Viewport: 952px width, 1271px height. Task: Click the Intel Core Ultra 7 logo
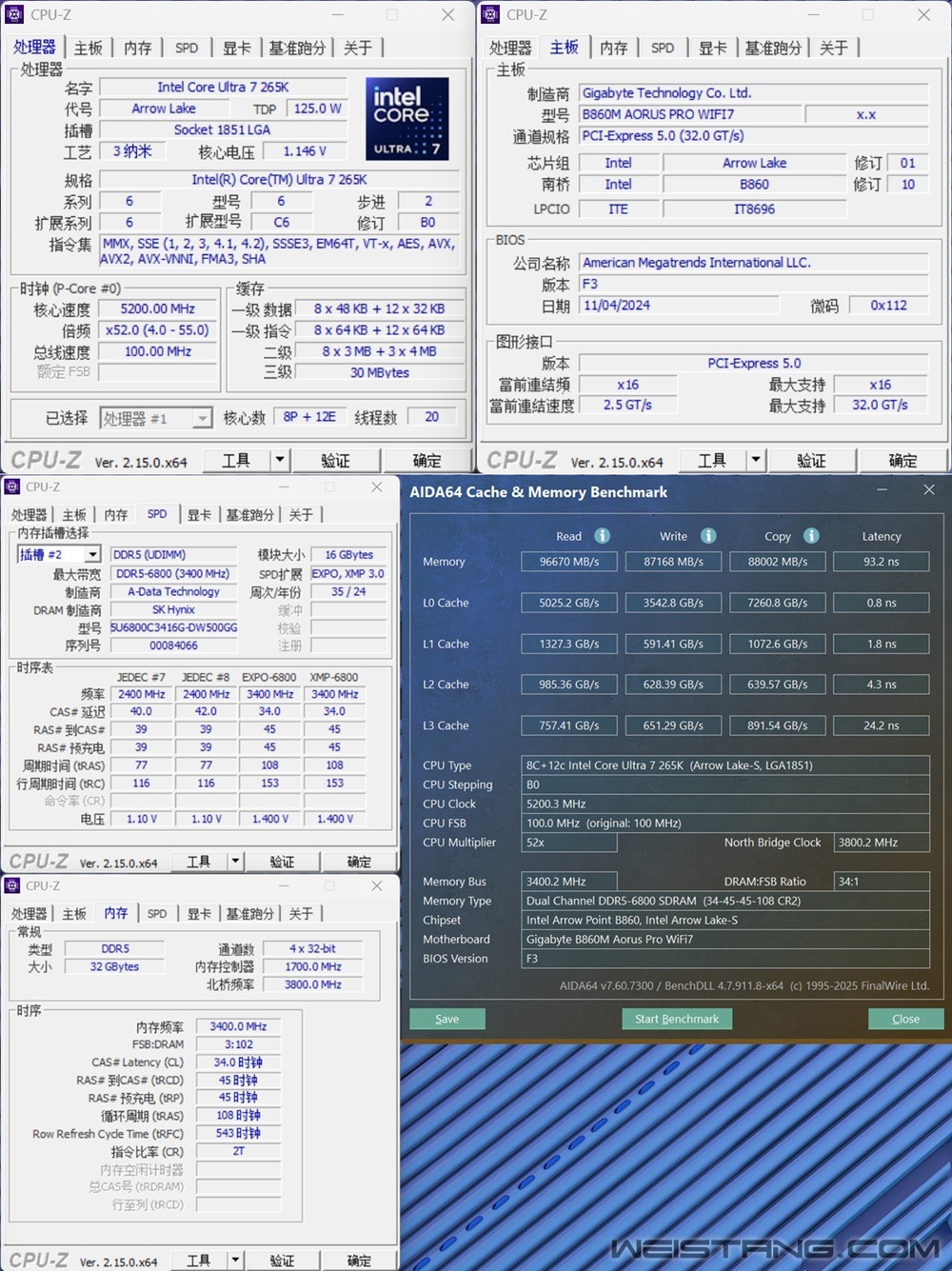pos(407,119)
